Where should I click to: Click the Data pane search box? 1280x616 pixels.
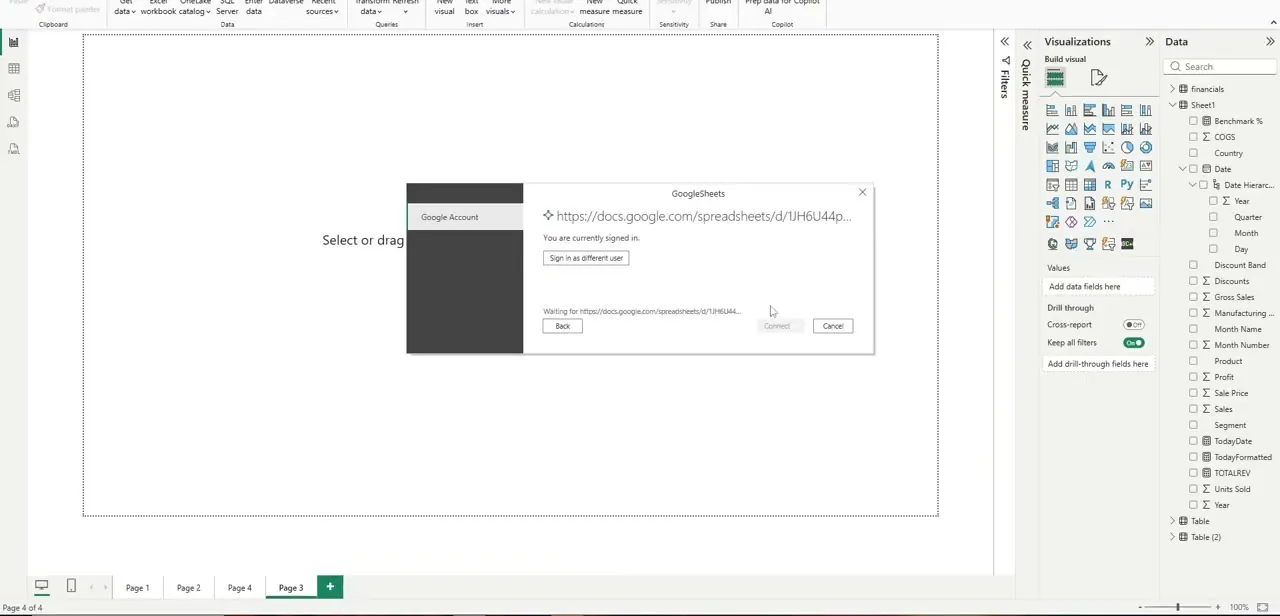(x=1220, y=67)
